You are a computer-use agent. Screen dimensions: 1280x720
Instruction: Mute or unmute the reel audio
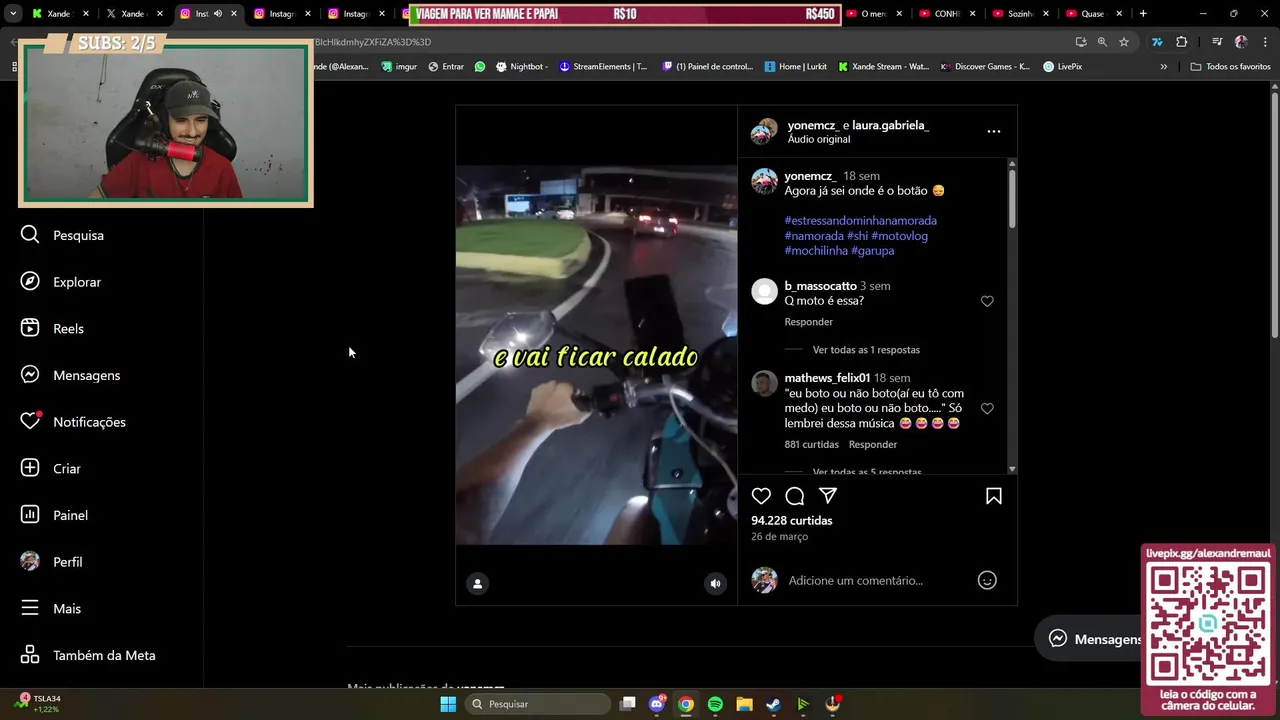[715, 584]
